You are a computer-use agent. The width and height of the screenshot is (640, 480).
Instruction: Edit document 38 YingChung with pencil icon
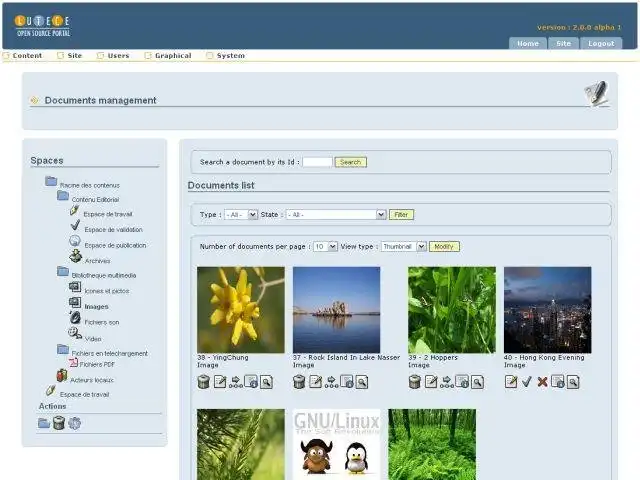(220, 382)
